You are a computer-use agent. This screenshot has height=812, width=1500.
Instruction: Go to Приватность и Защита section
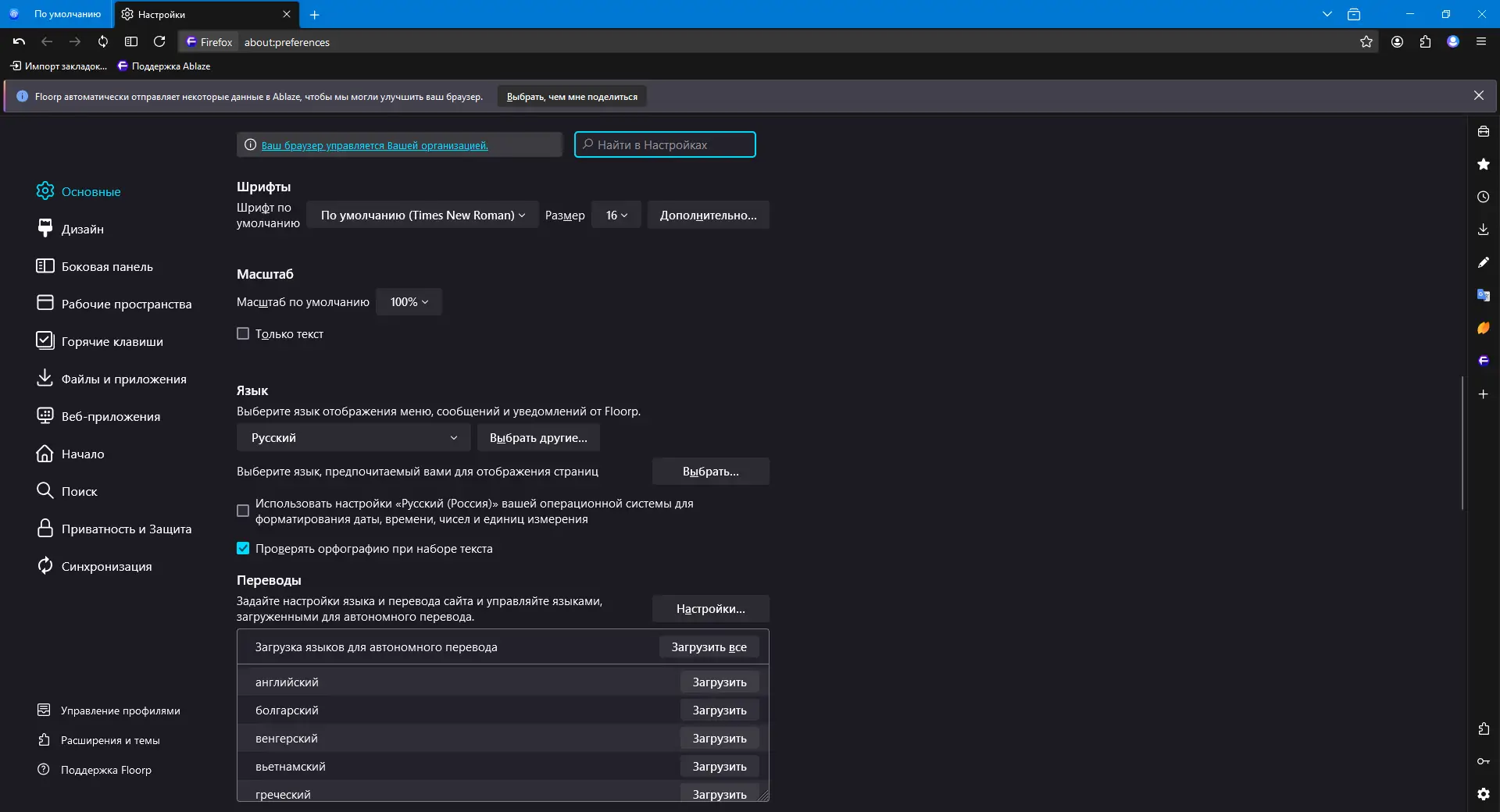(126, 529)
